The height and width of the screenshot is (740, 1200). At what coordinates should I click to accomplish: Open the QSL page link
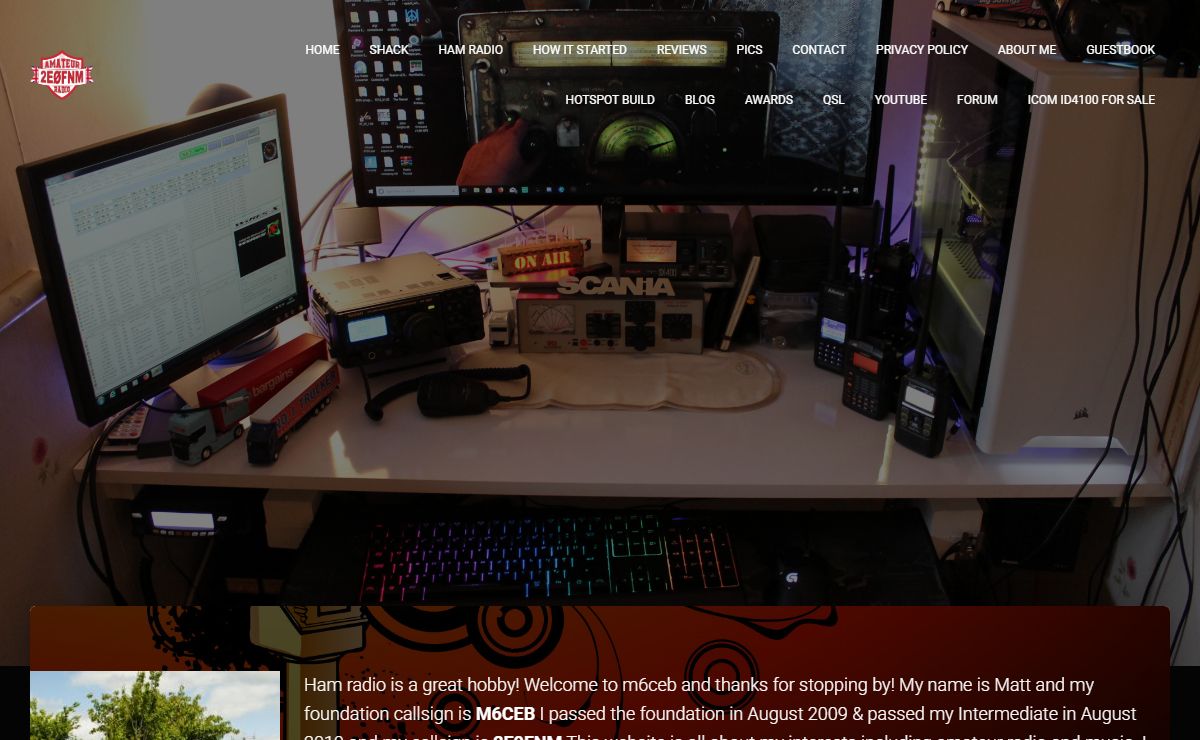[834, 100]
